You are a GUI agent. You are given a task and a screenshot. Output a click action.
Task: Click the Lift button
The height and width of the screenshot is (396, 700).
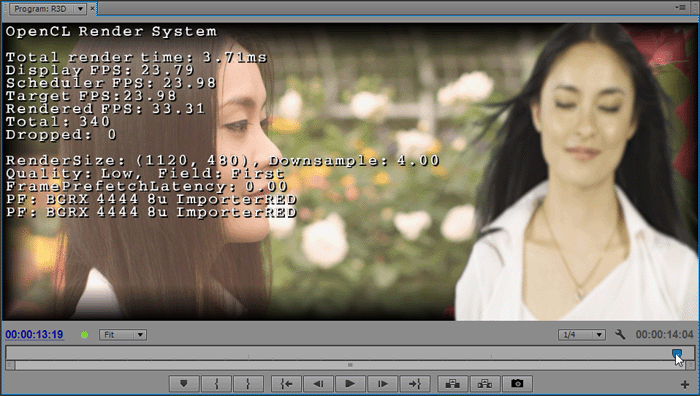(x=453, y=383)
